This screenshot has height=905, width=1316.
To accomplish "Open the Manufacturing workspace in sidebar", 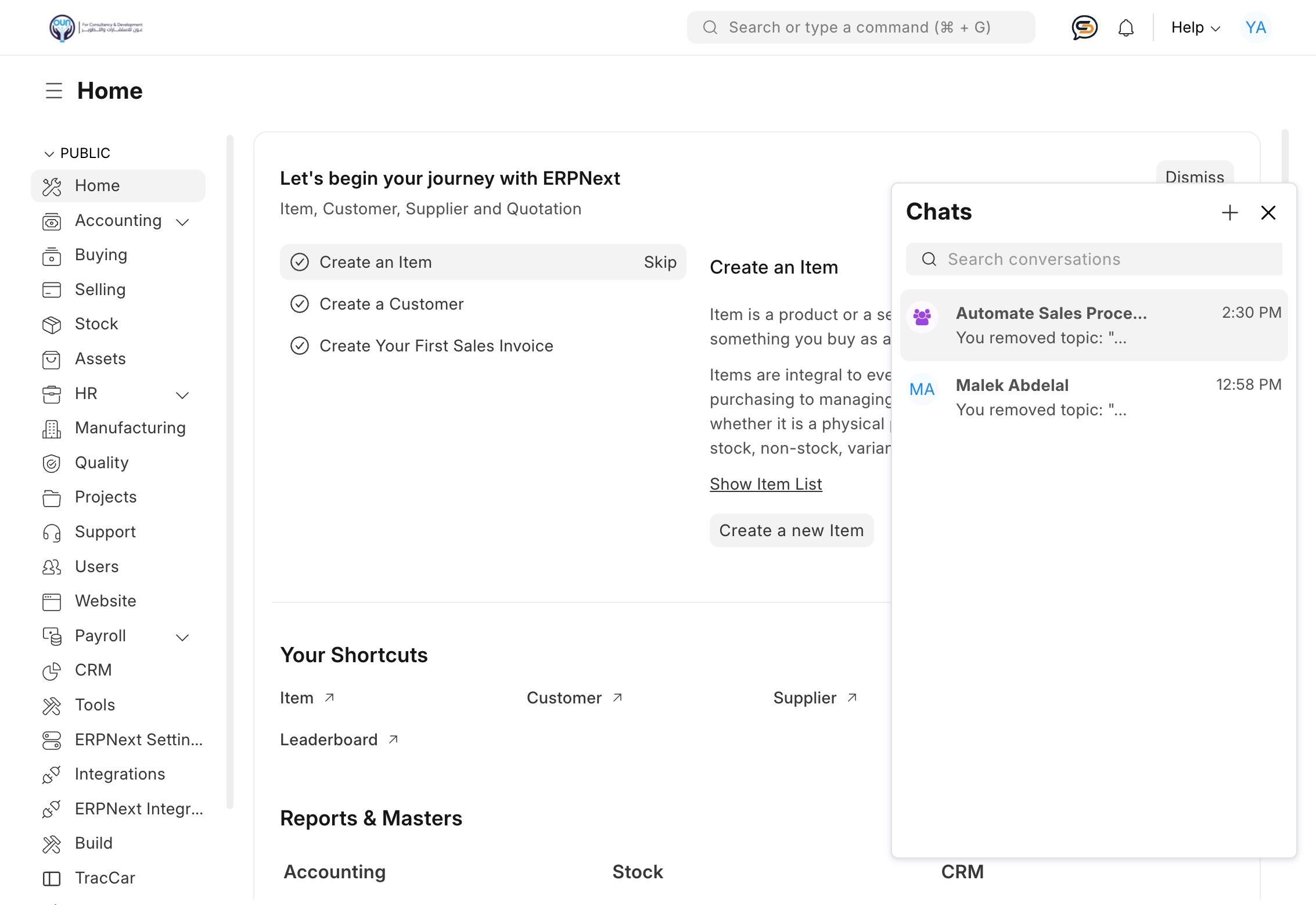I will coord(130,428).
